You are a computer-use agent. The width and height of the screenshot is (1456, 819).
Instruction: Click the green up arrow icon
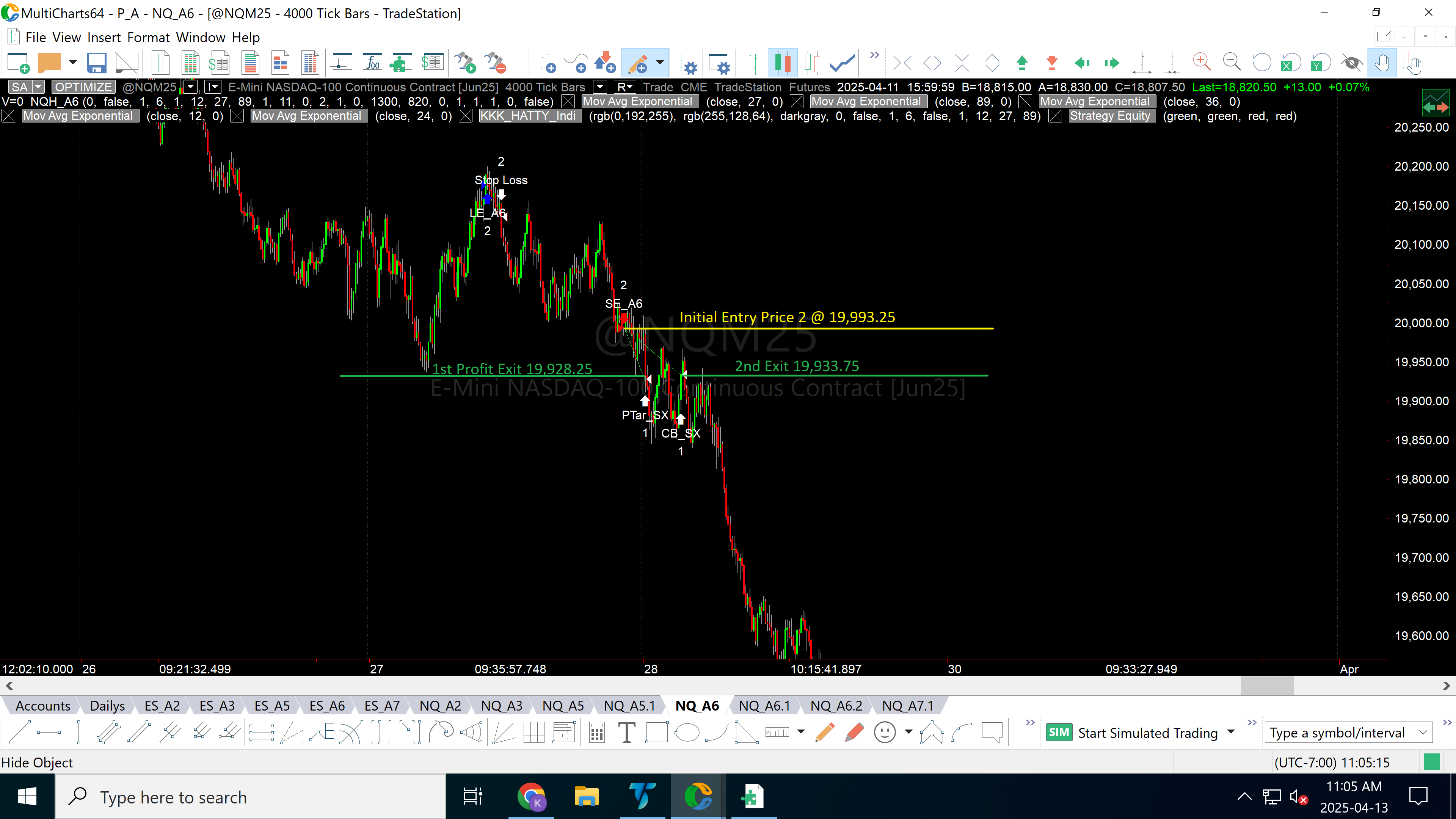(x=1022, y=63)
